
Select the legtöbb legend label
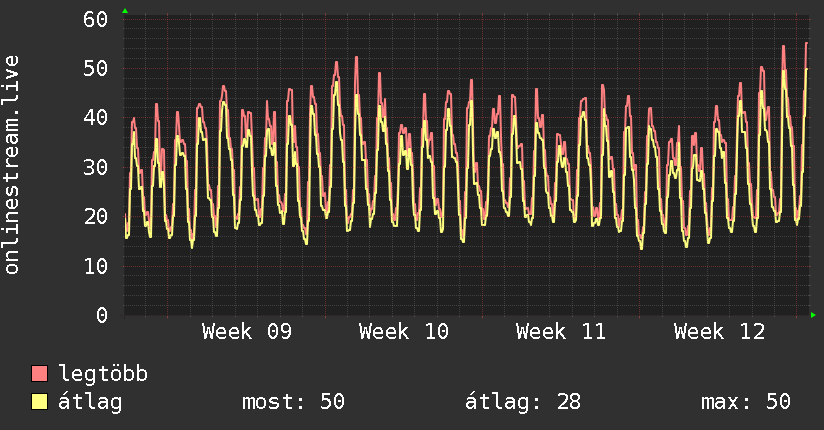(103, 374)
